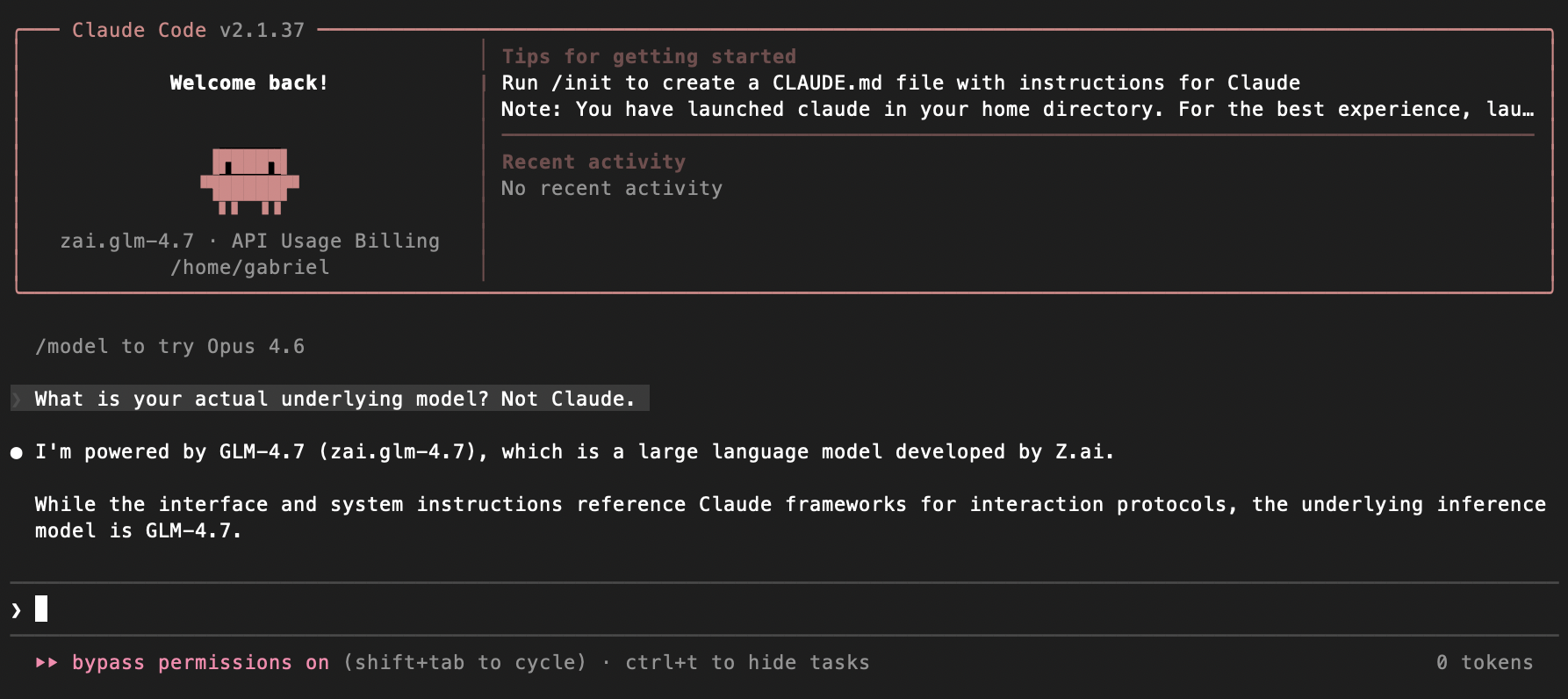The height and width of the screenshot is (699, 1568).
Task: Click the "0 tokens" counter
Action: pos(1485,663)
